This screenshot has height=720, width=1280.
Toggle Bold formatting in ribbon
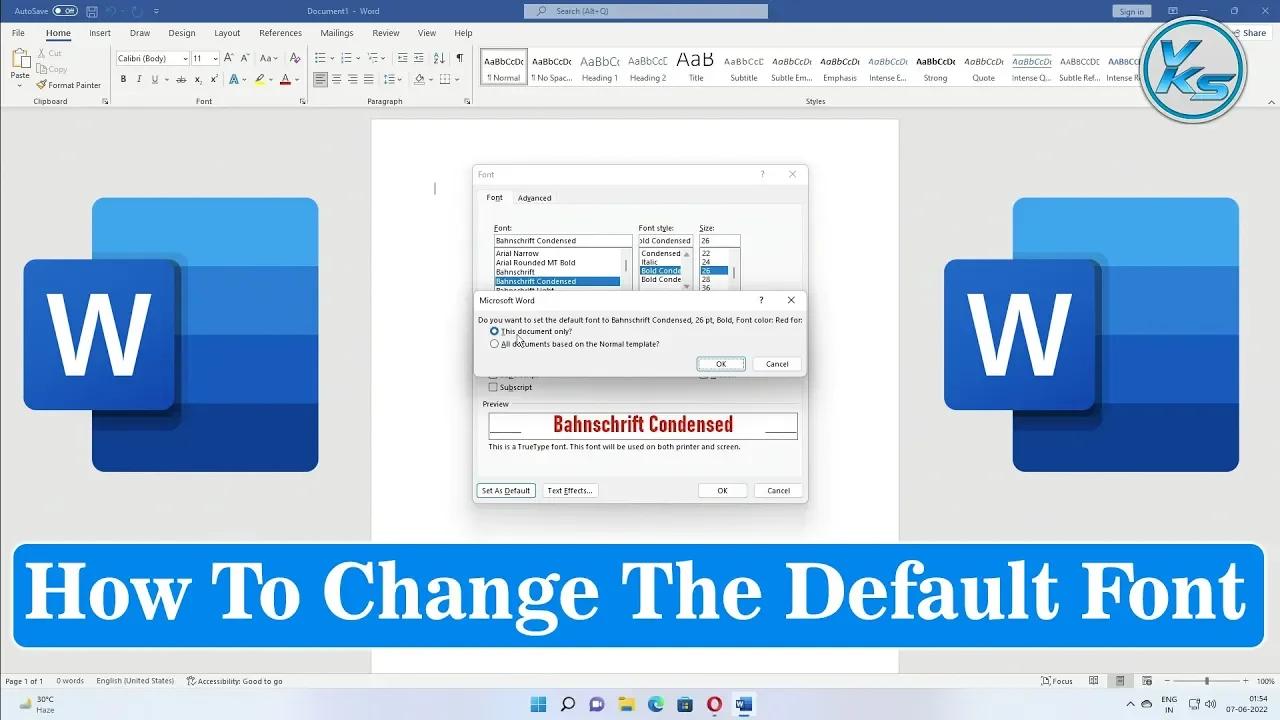point(122,79)
